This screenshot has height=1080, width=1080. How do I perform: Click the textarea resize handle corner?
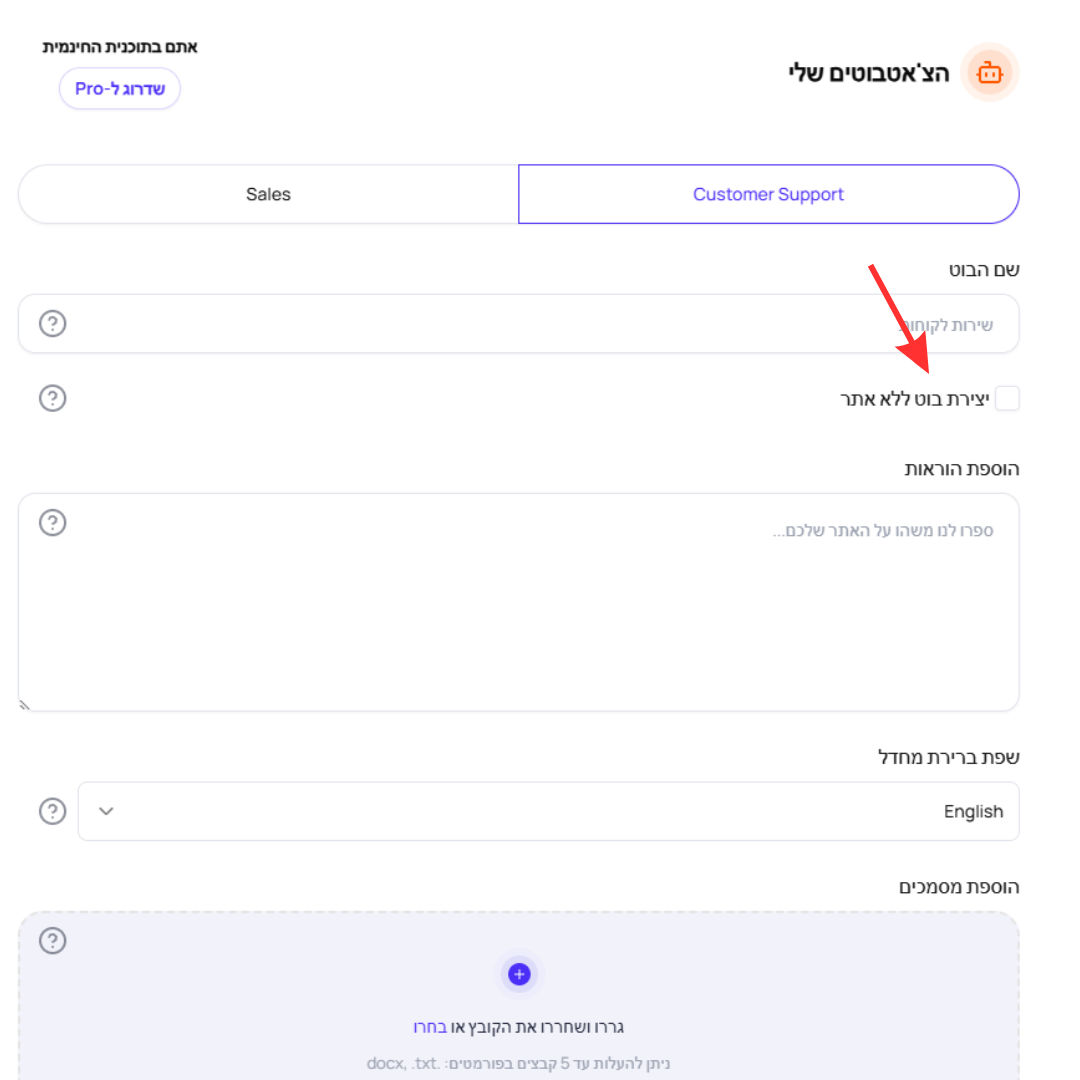coord(24,705)
